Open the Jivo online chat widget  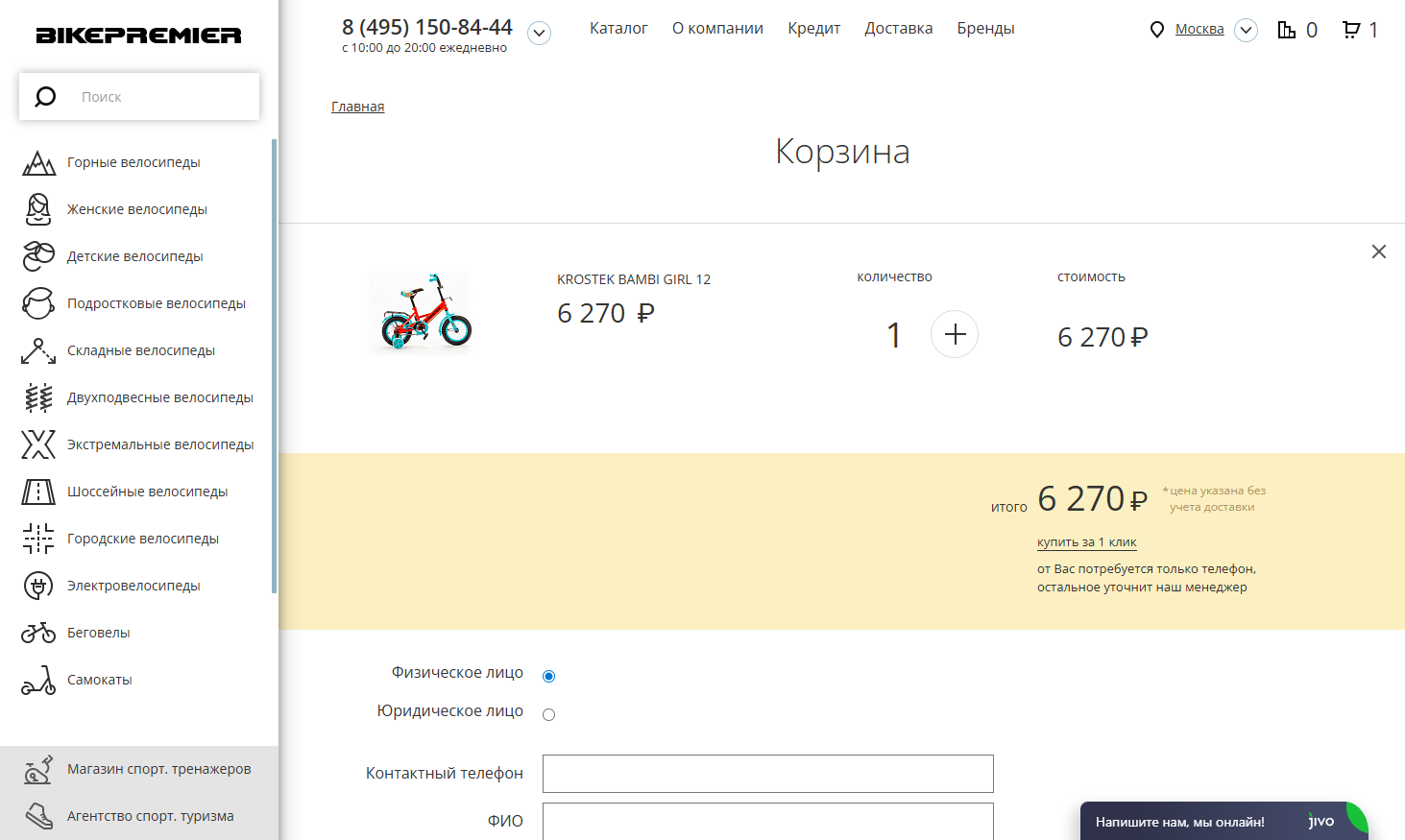coord(1224,821)
